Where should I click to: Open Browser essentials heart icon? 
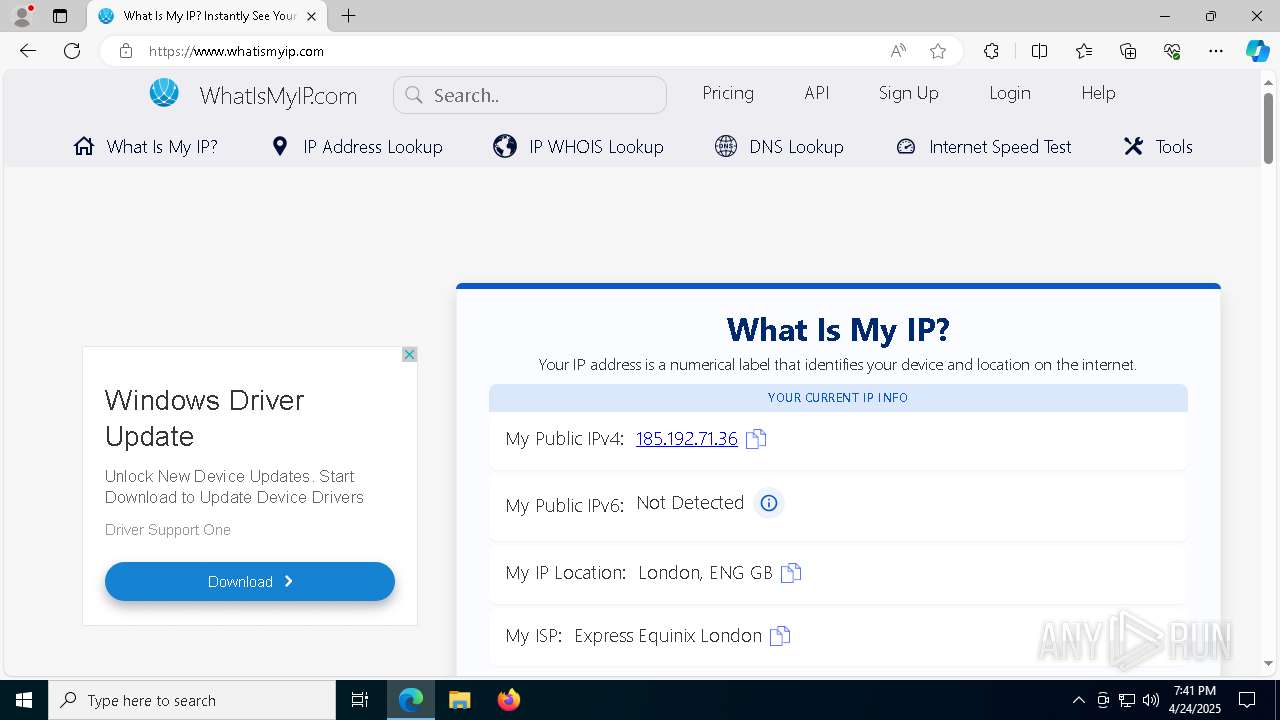pyautogui.click(x=1172, y=51)
